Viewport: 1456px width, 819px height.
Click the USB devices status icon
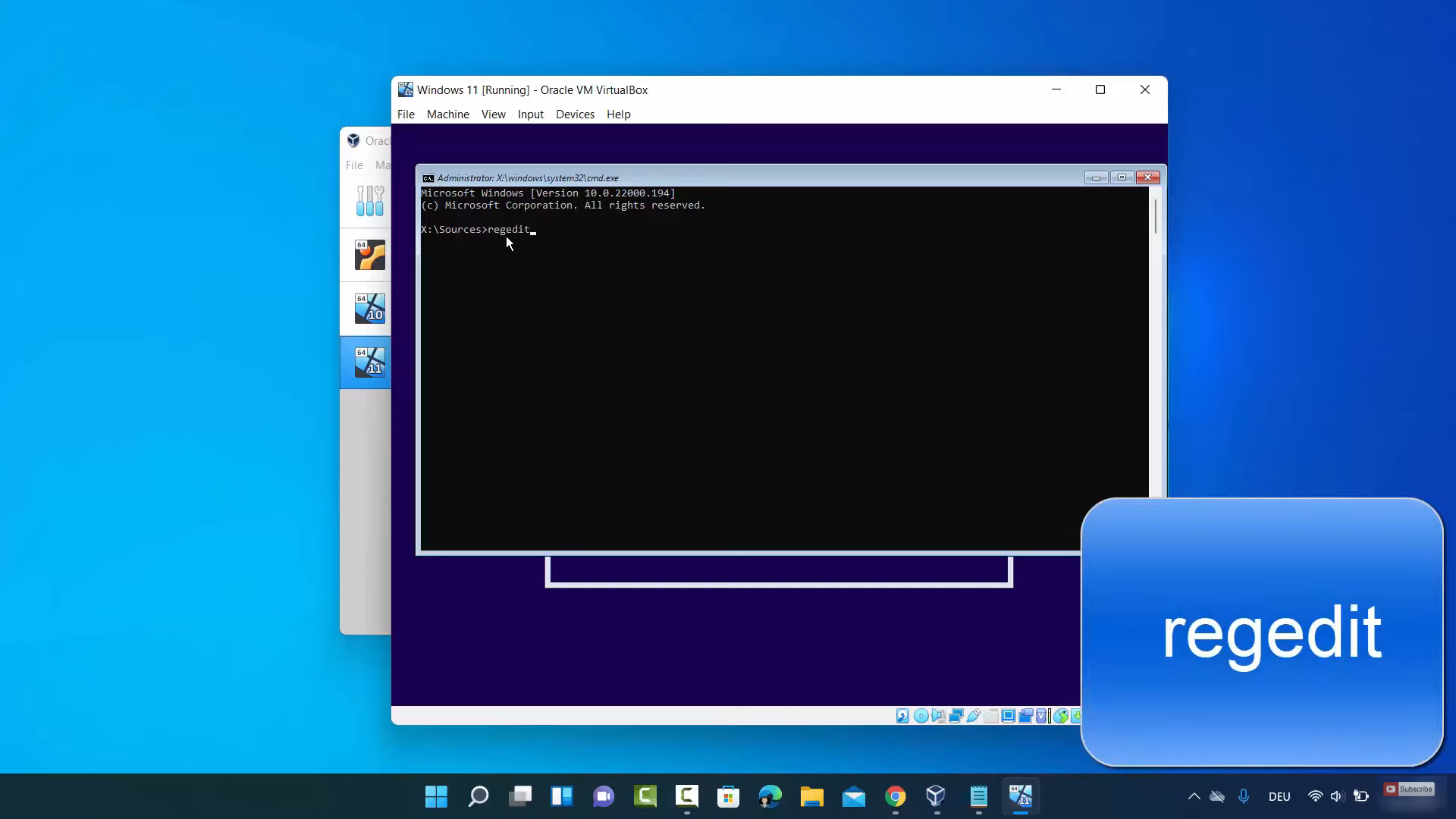point(974,716)
